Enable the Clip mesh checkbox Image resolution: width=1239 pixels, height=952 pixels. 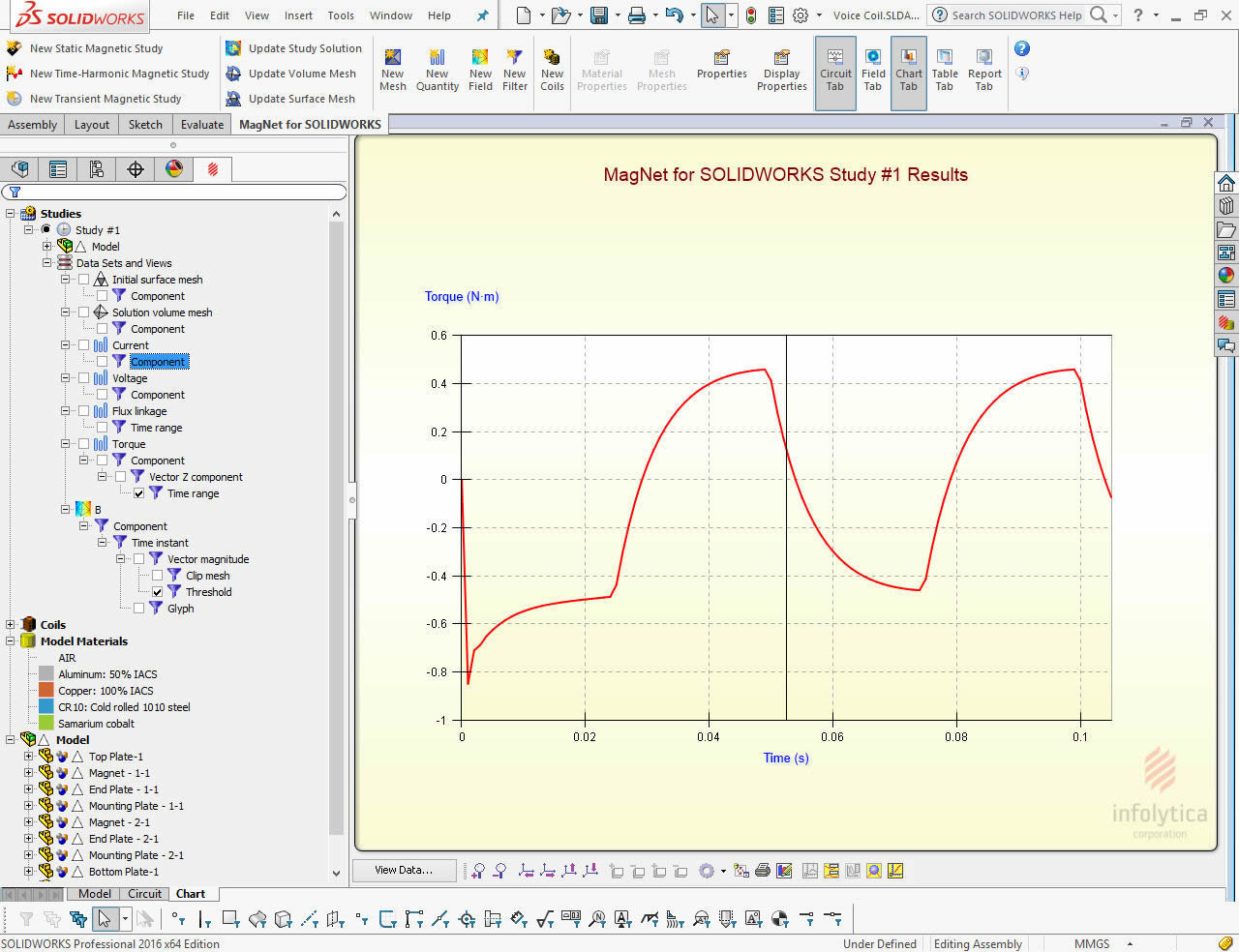point(158,576)
